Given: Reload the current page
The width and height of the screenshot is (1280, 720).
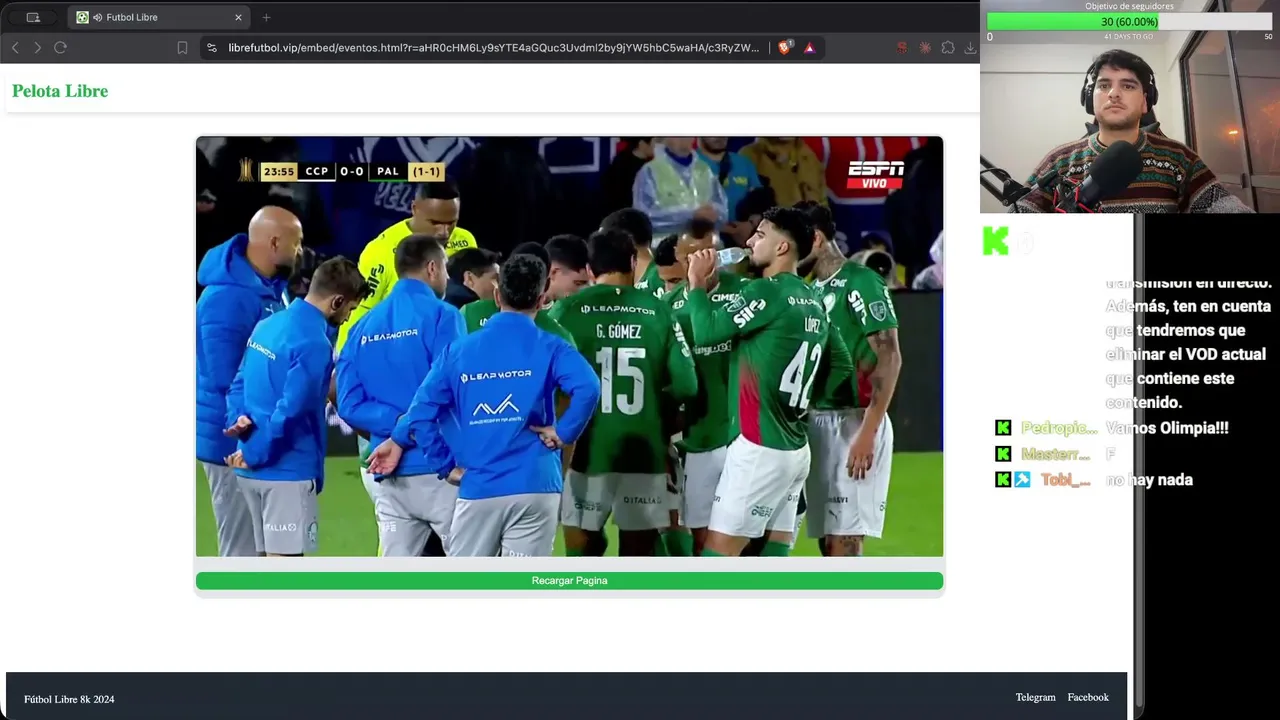Looking at the screenshot, I should pyautogui.click(x=60, y=47).
